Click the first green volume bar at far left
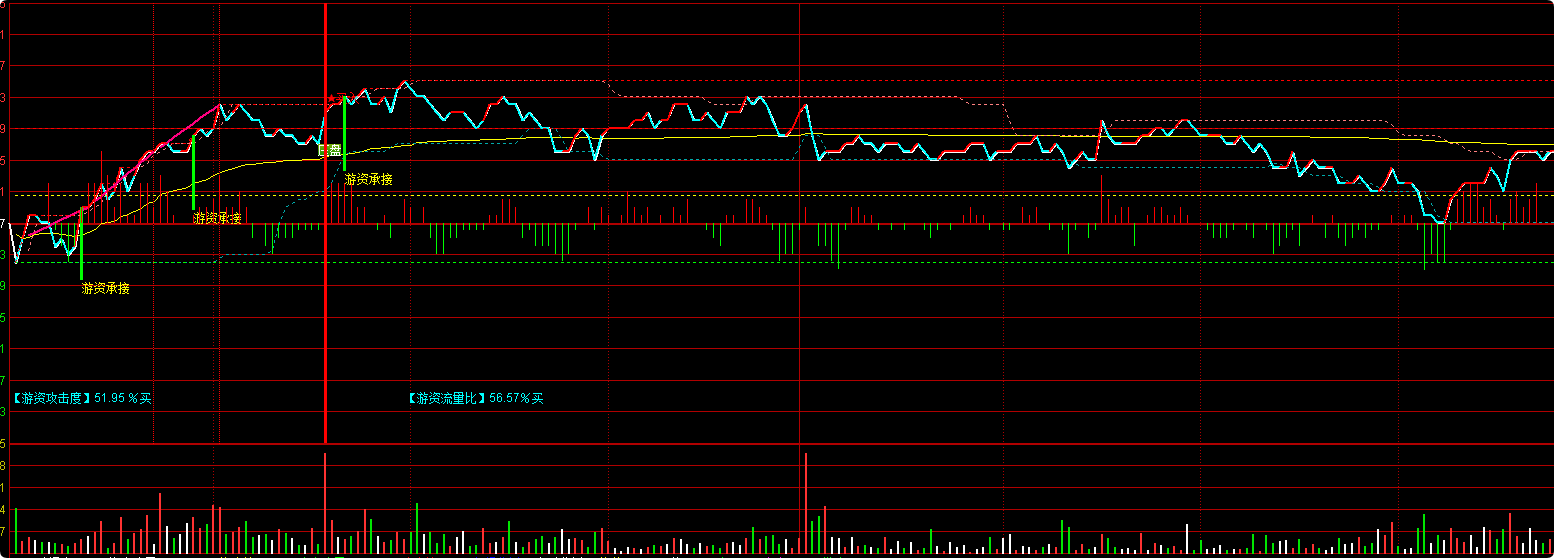Viewport: 1554px width, 558px height. [x=16, y=530]
